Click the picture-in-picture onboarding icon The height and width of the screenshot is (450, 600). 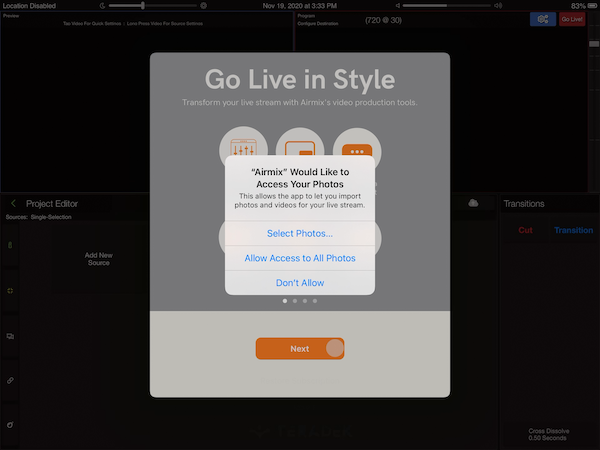tap(300, 150)
